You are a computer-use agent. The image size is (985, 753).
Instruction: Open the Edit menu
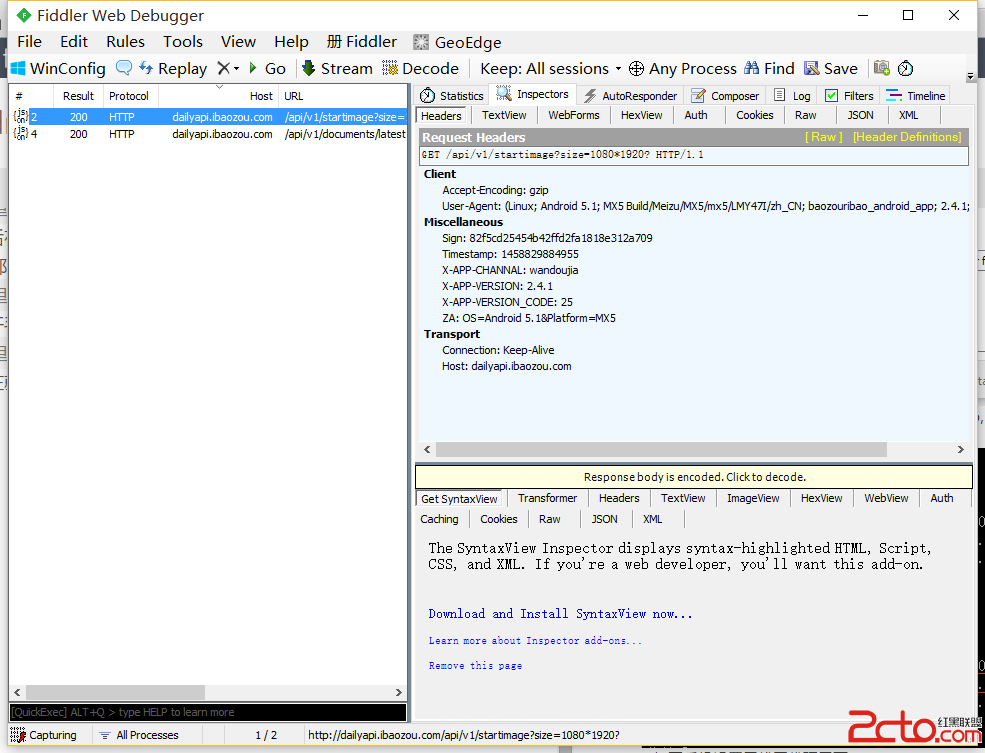pyautogui.click(x=73, y=42)
